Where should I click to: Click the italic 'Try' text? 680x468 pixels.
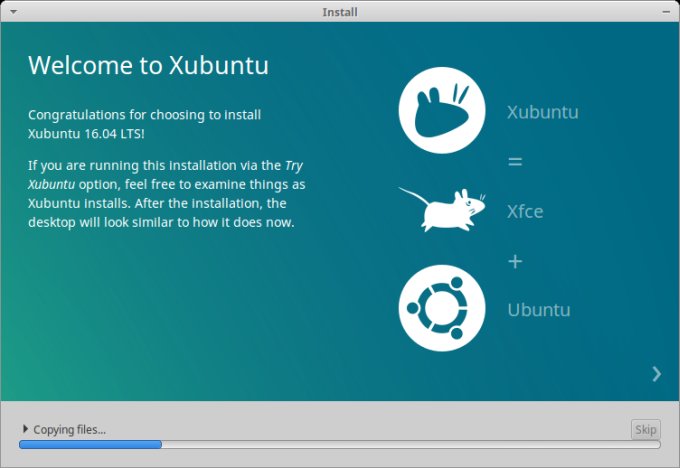click(294, 166)
